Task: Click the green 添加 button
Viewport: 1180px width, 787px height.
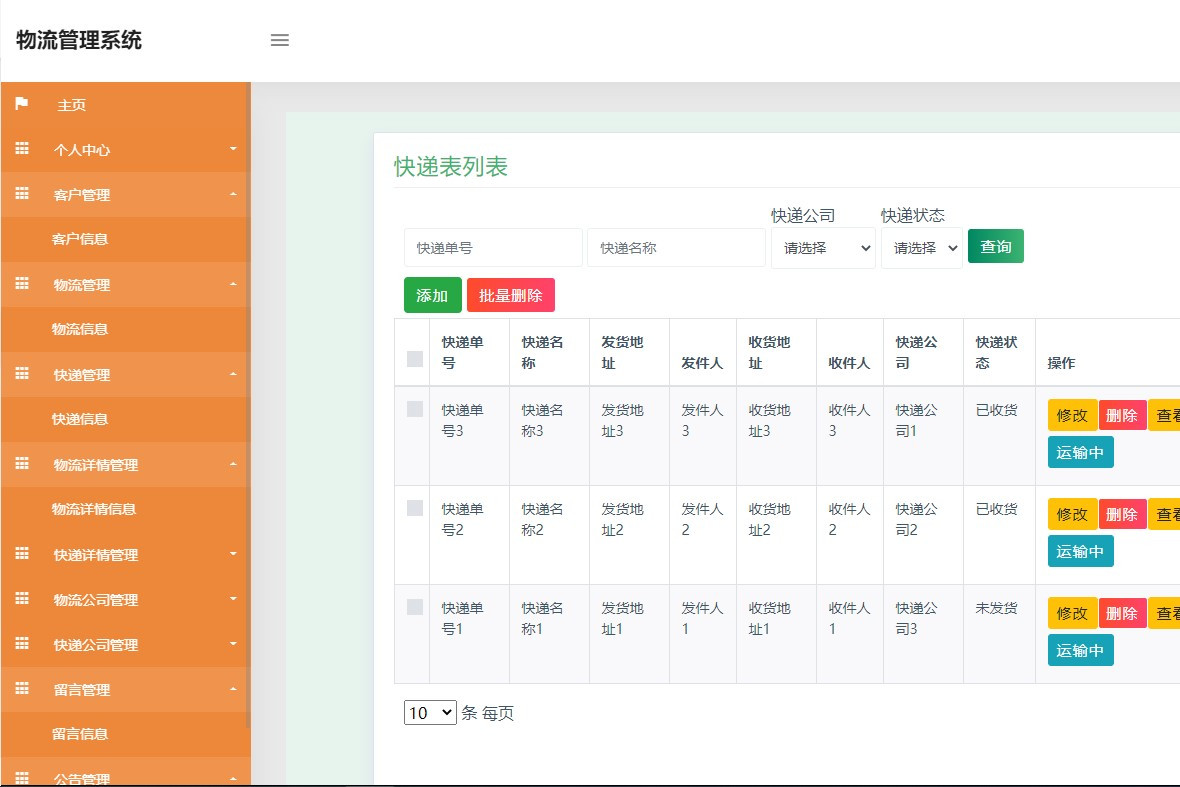Action: pyautogui.click(x=433, y=295)
